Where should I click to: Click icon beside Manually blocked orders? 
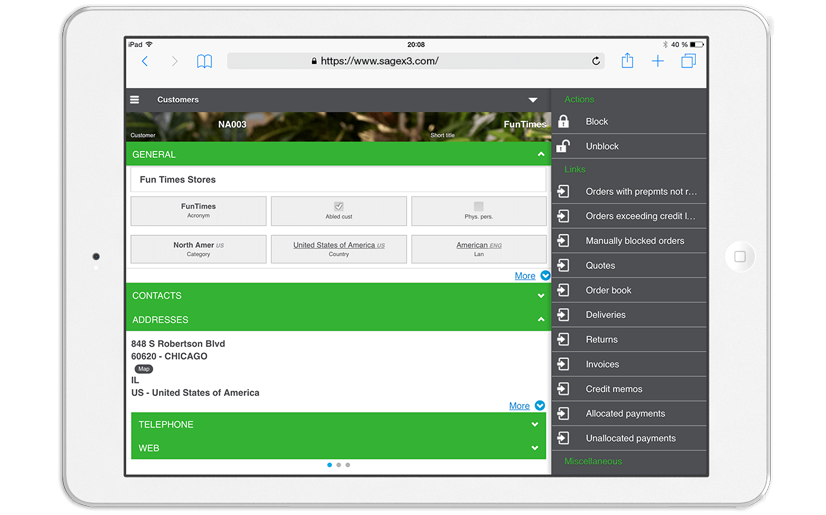coord(563,241)
